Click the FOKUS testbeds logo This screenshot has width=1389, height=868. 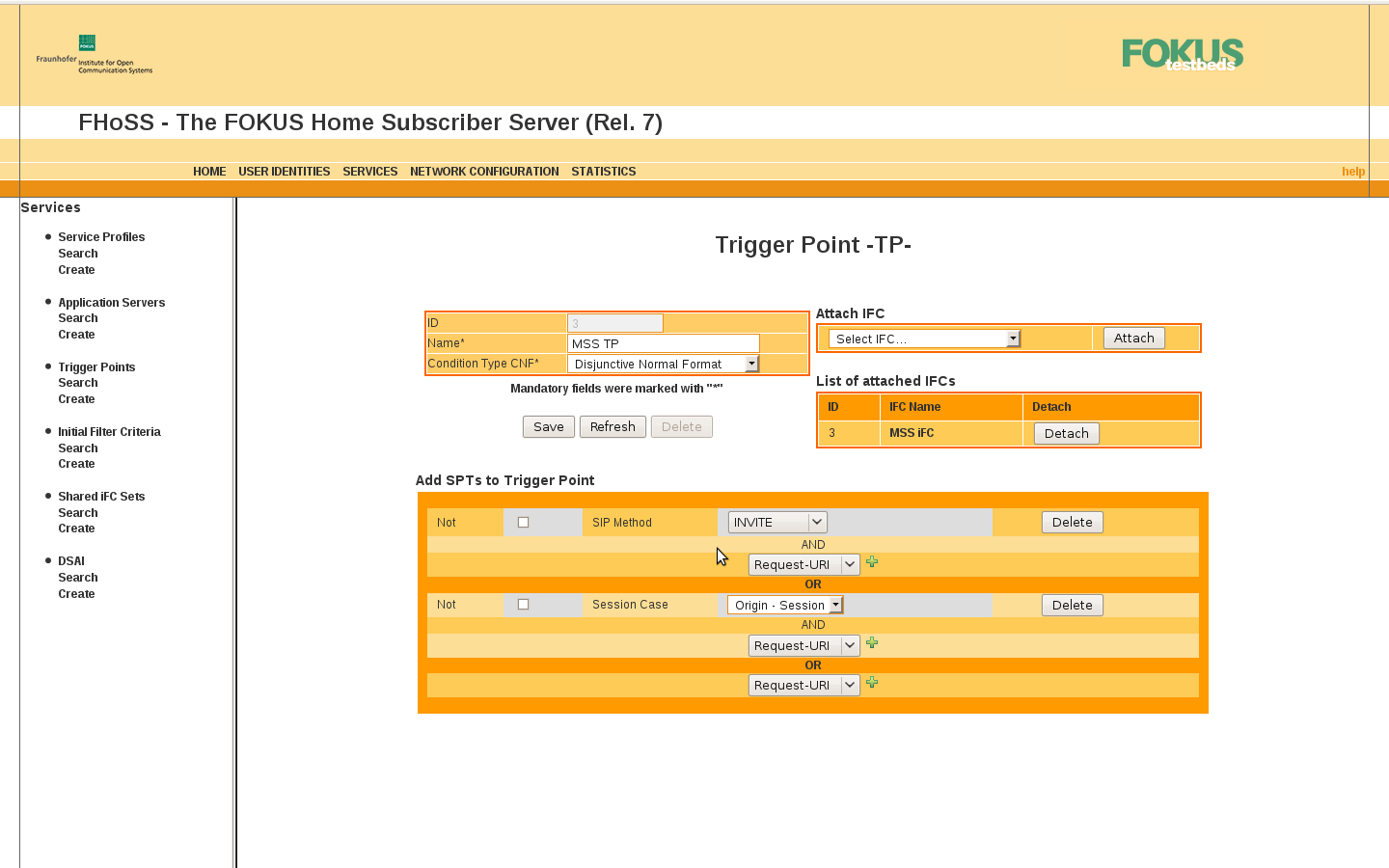pos(1183,55)
